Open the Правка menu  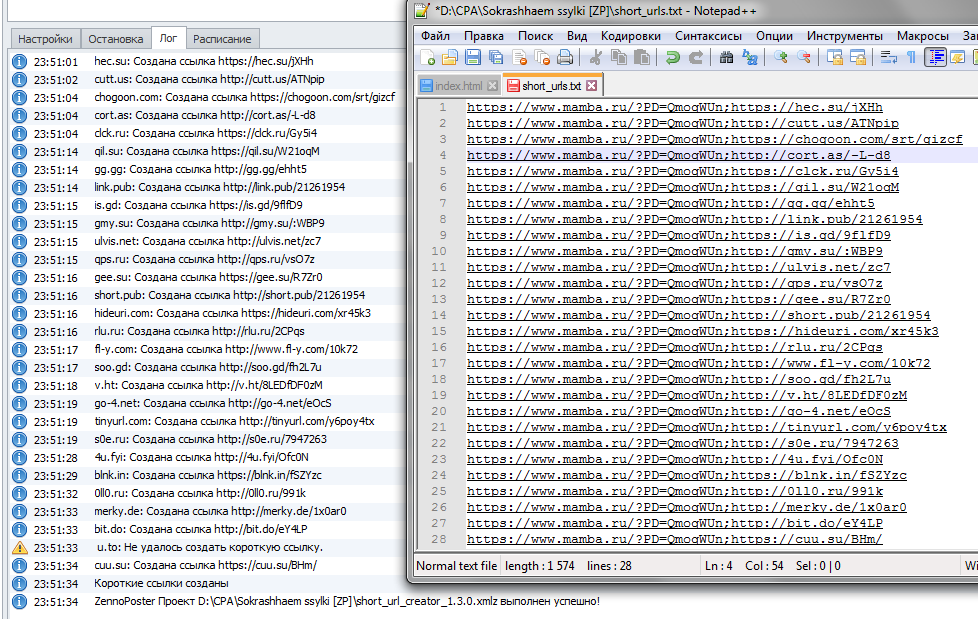coord(483,36)
